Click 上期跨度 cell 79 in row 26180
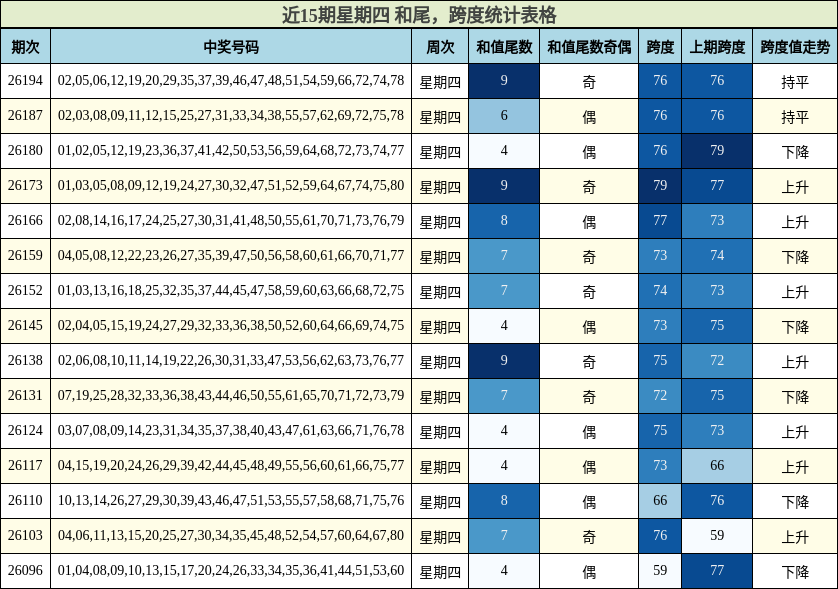Viewport: 838px width, 589px height. (x=717, y=151)
